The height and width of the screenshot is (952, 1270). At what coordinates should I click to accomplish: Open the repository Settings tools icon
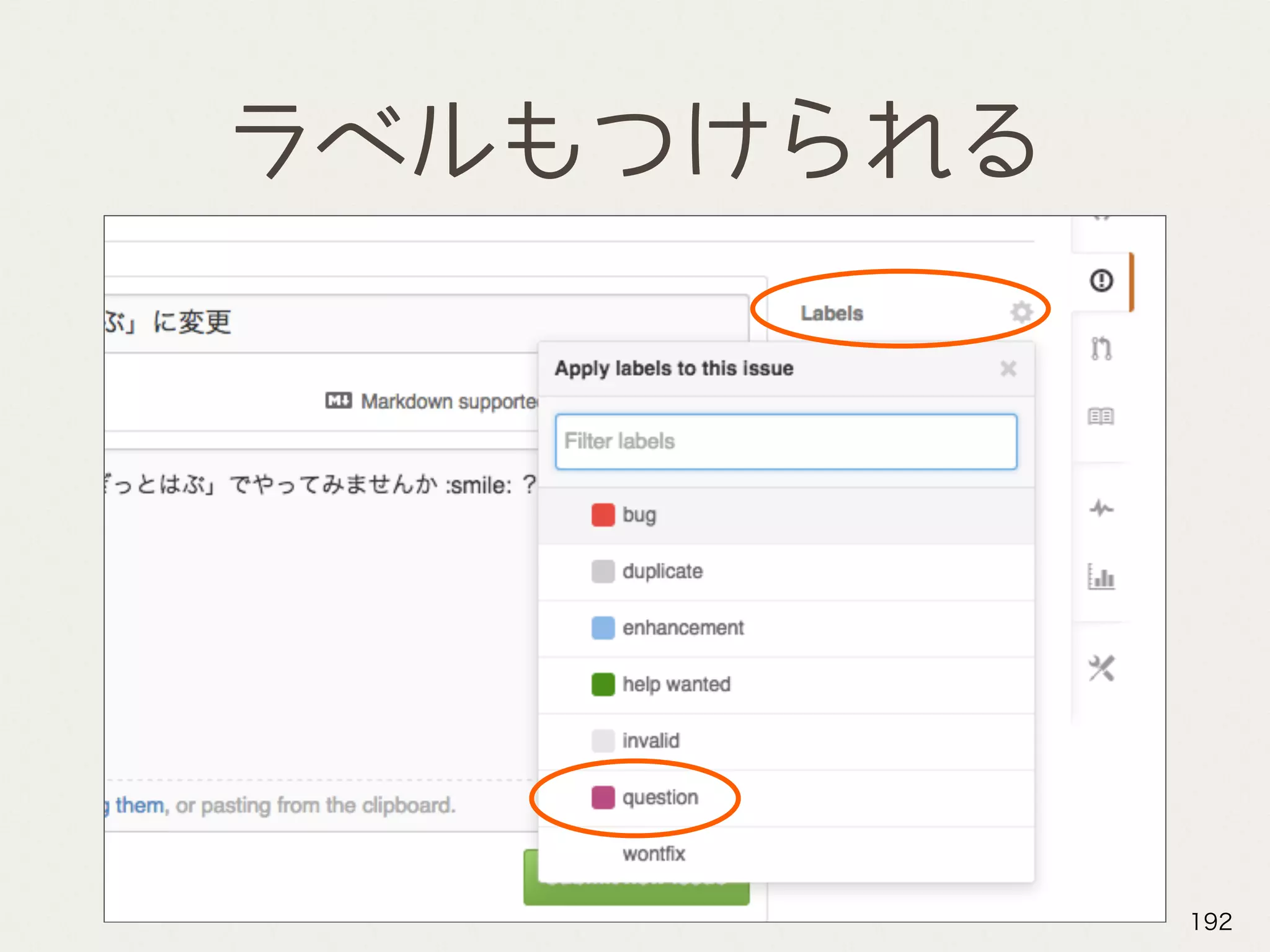1101,668
